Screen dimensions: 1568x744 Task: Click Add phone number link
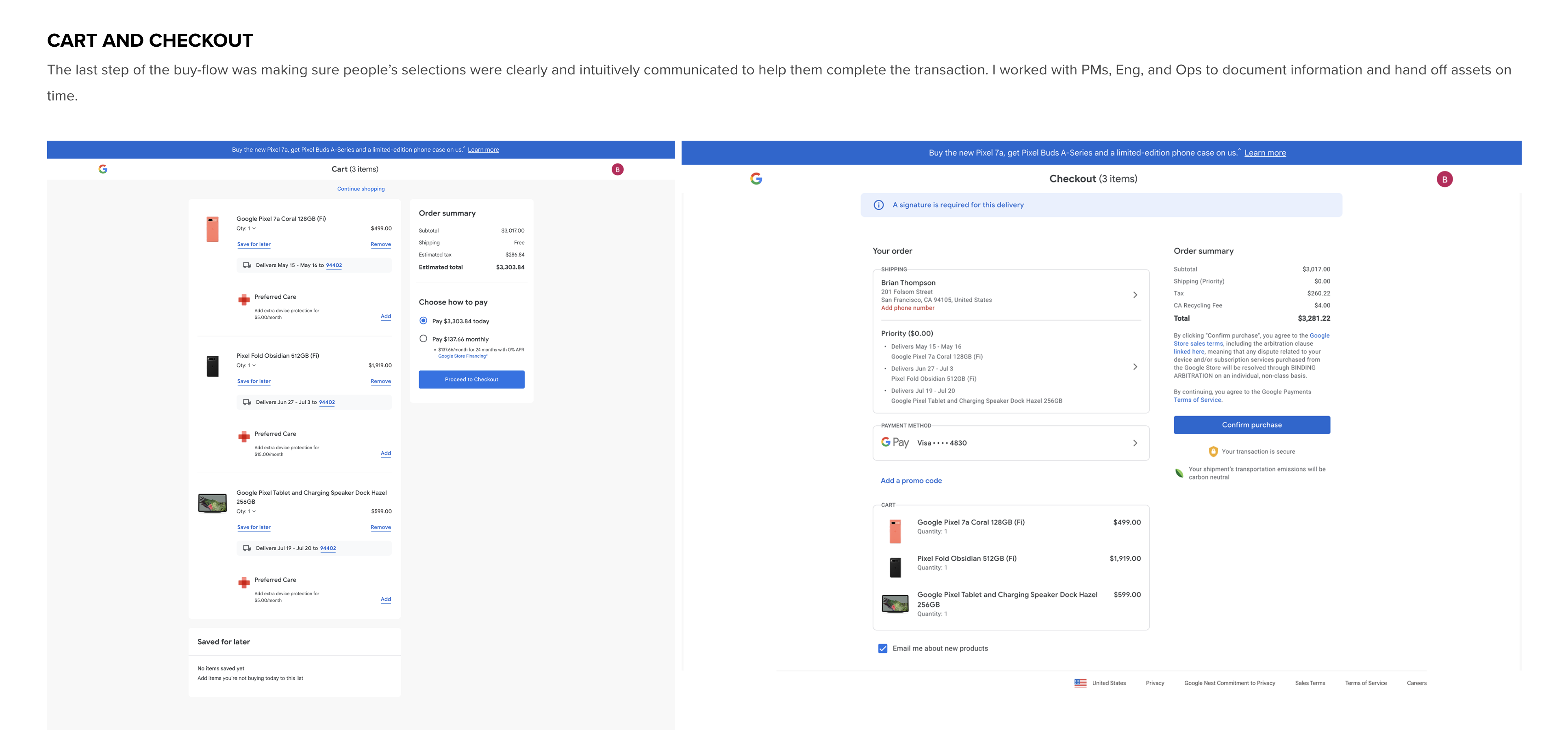tap(908, 308)
